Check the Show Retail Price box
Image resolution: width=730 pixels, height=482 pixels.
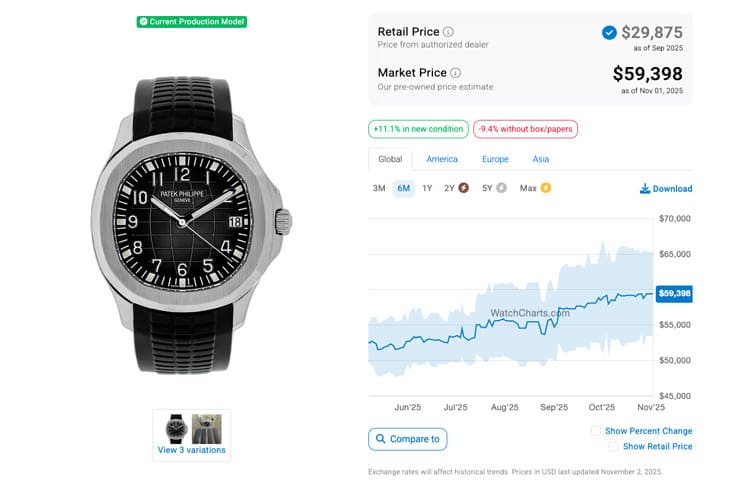click(614, 446)
